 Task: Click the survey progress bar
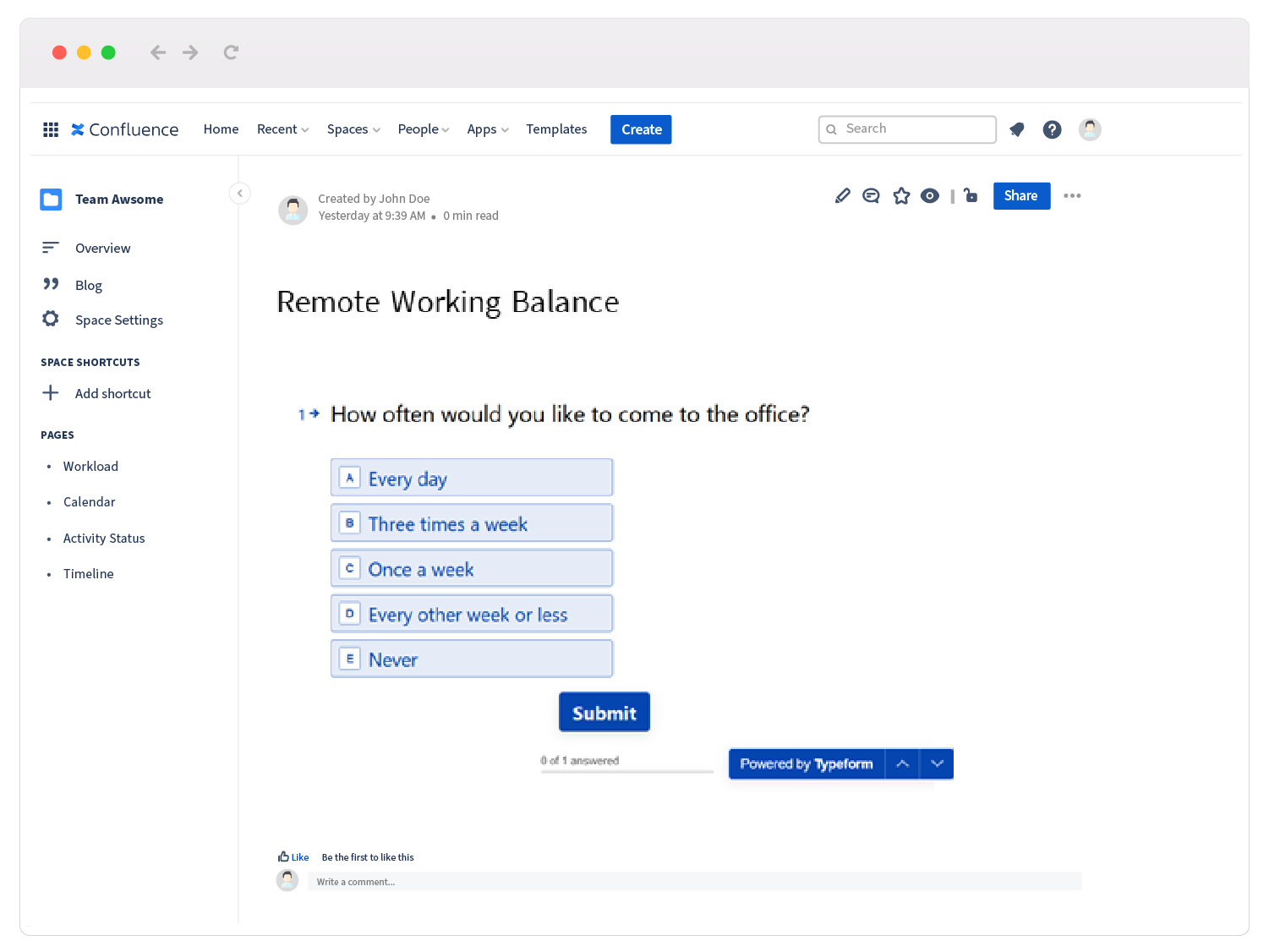pyautogui.click(x=626, y=771)
